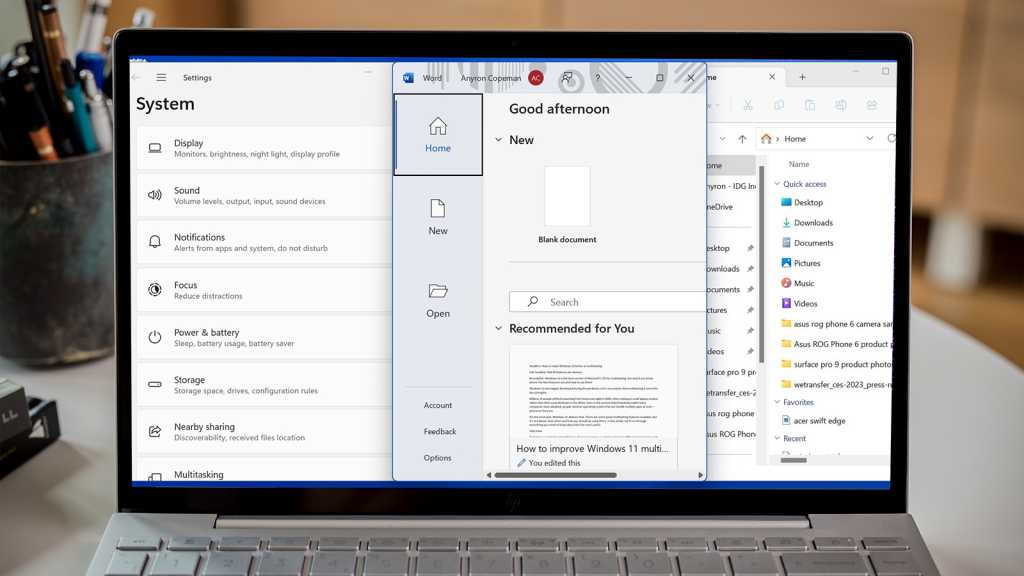Collapse the Favorites group in File Explorer
Image resolution: width=1024 pixels, height=576 pixels.
pyautogui.click(x=777, y=402)
